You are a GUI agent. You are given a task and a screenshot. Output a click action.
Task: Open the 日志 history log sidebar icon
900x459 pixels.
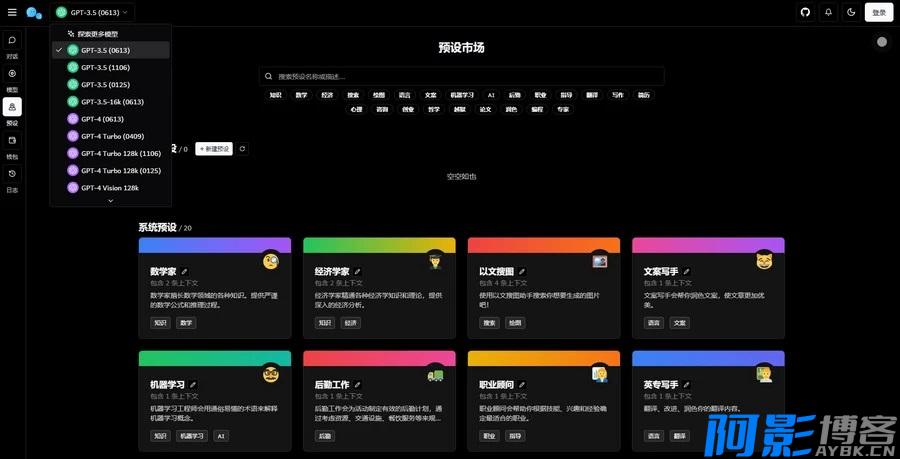(12, 173)
